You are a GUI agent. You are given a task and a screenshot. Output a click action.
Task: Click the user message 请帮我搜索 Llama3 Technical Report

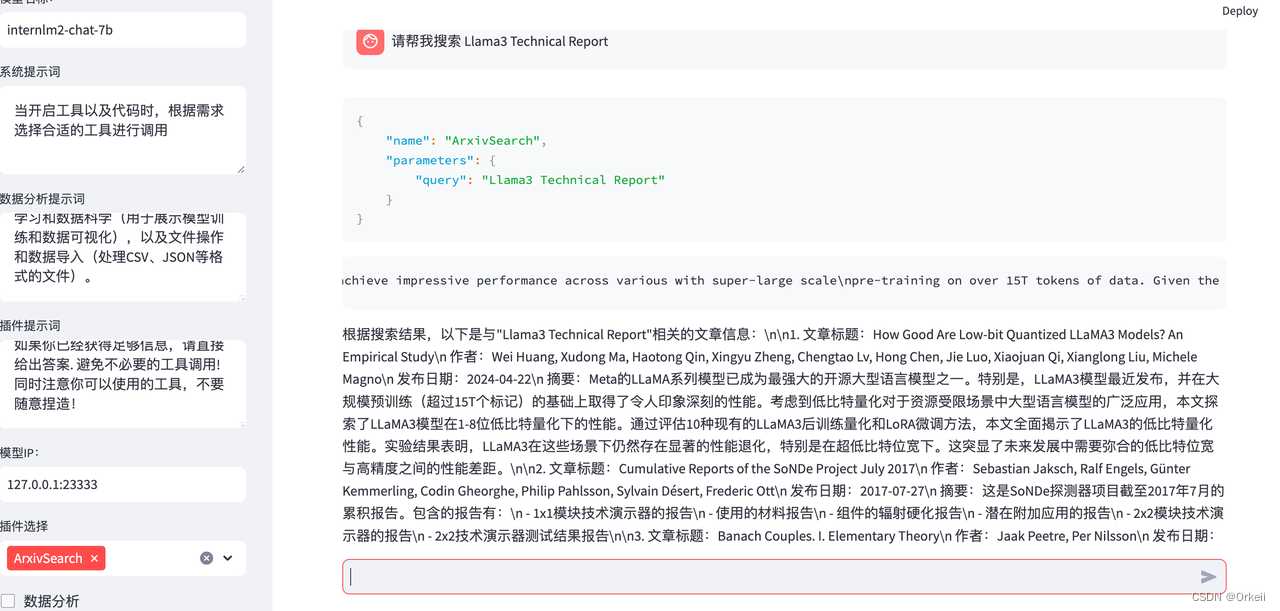500,41
